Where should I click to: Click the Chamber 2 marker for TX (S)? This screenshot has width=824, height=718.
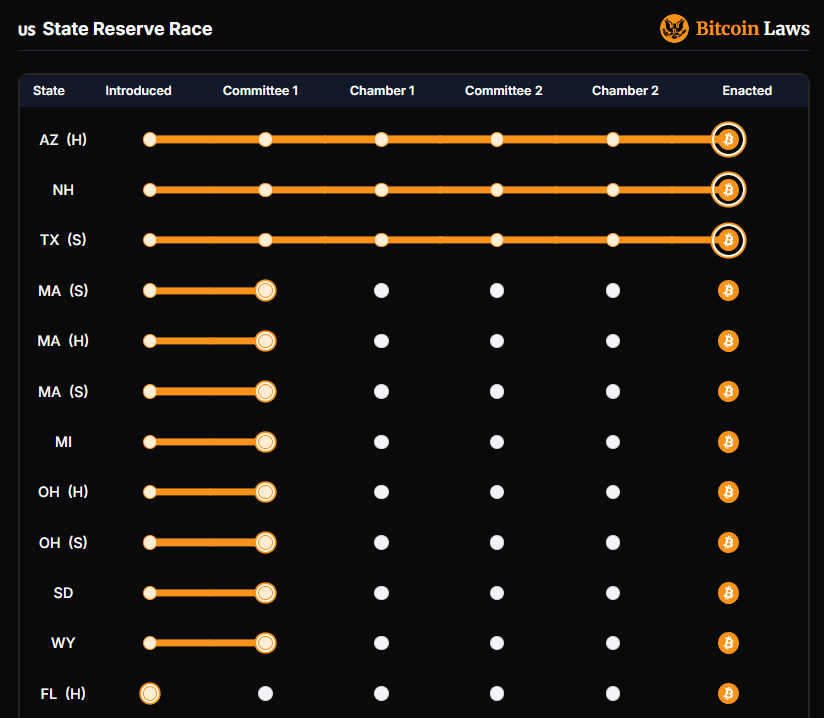tap(613, 240)
